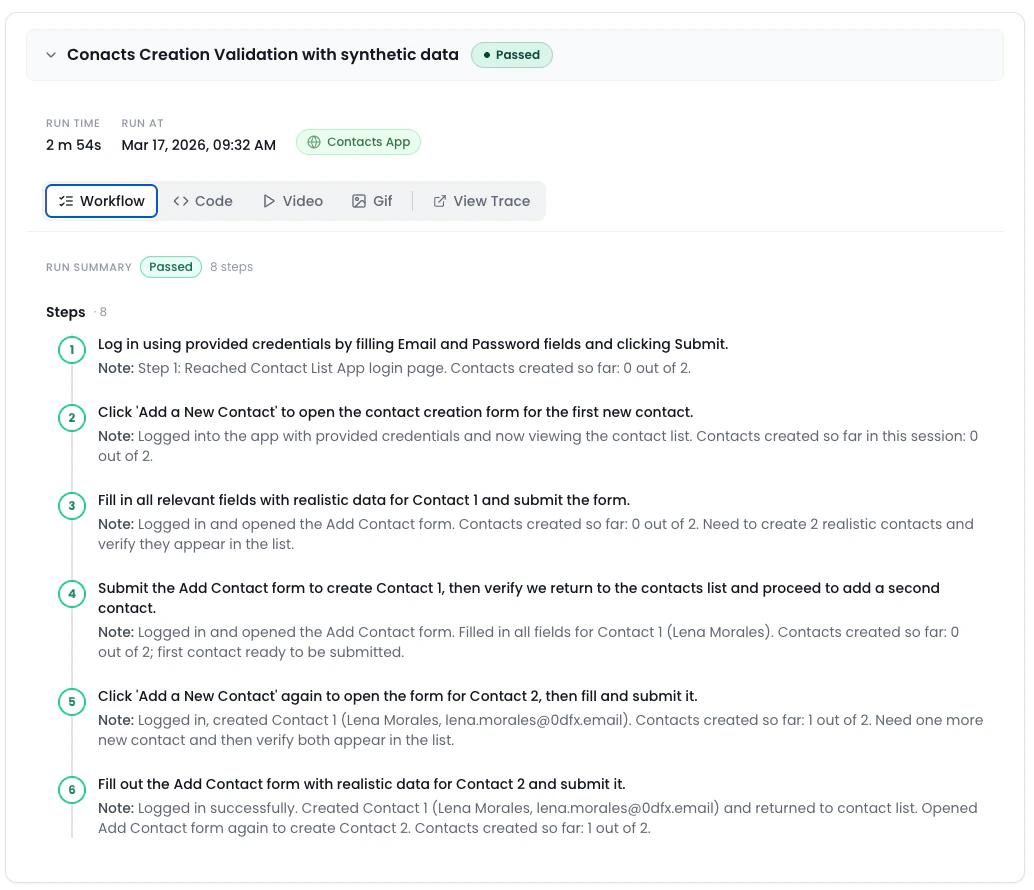Open the Video tab
Screen dimensions: 1034x890
[293, 201]
